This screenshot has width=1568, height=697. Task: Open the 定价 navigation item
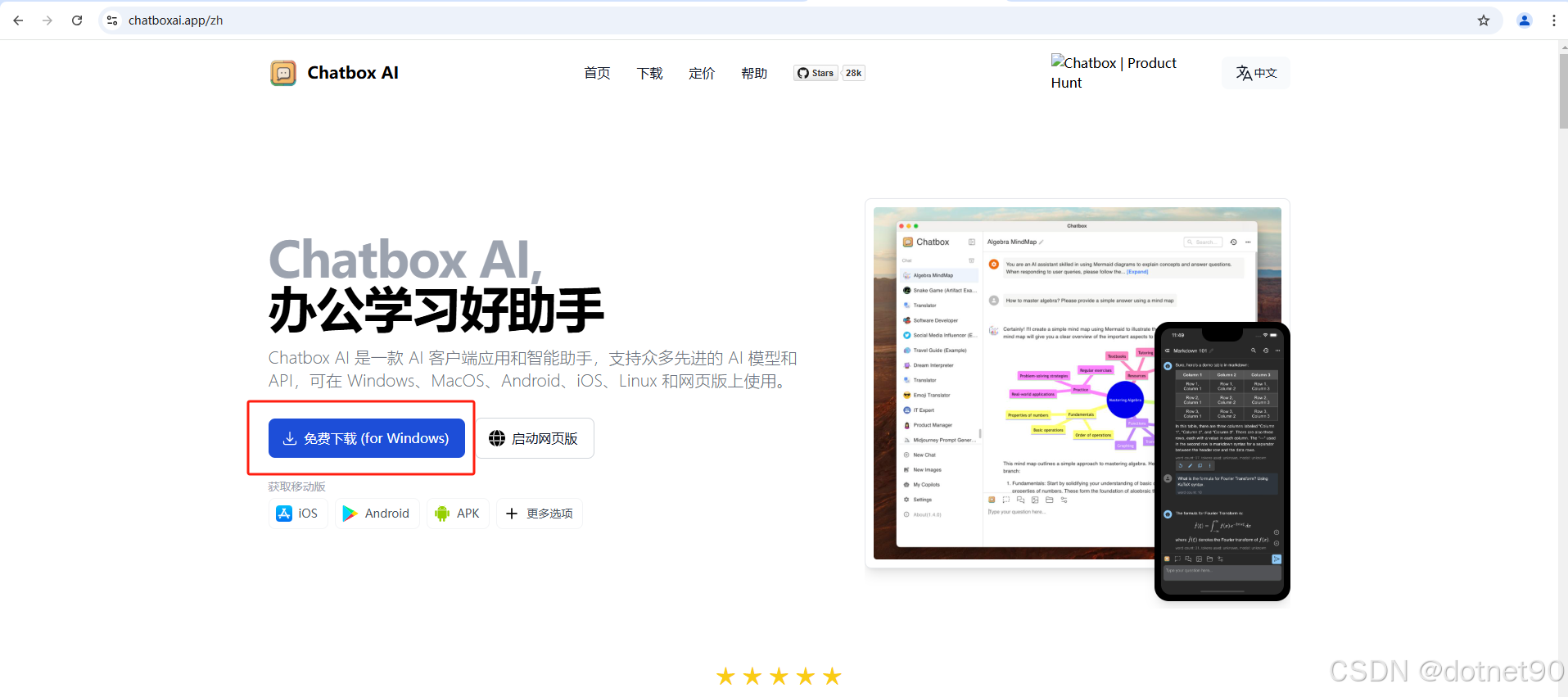click(x=702, y=73)
